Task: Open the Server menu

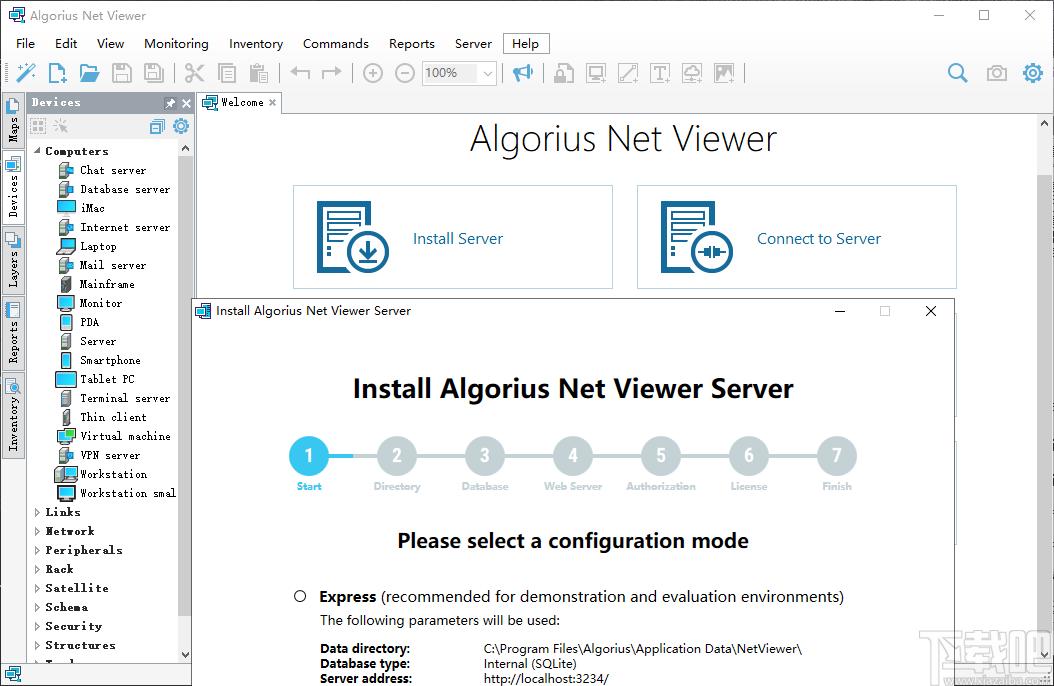Action: tap(473, 44)
